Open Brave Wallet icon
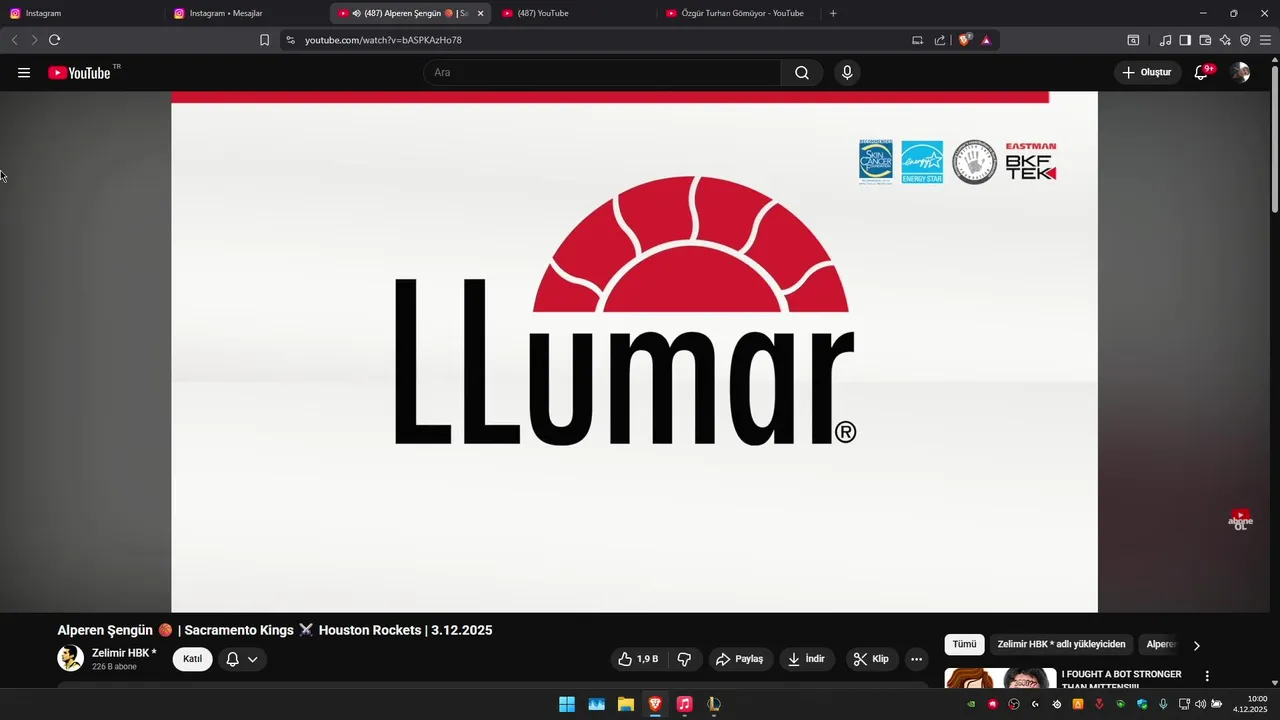Image resolution: width=1280 pixels, height=720 pixels. (x=1205, y=40)
